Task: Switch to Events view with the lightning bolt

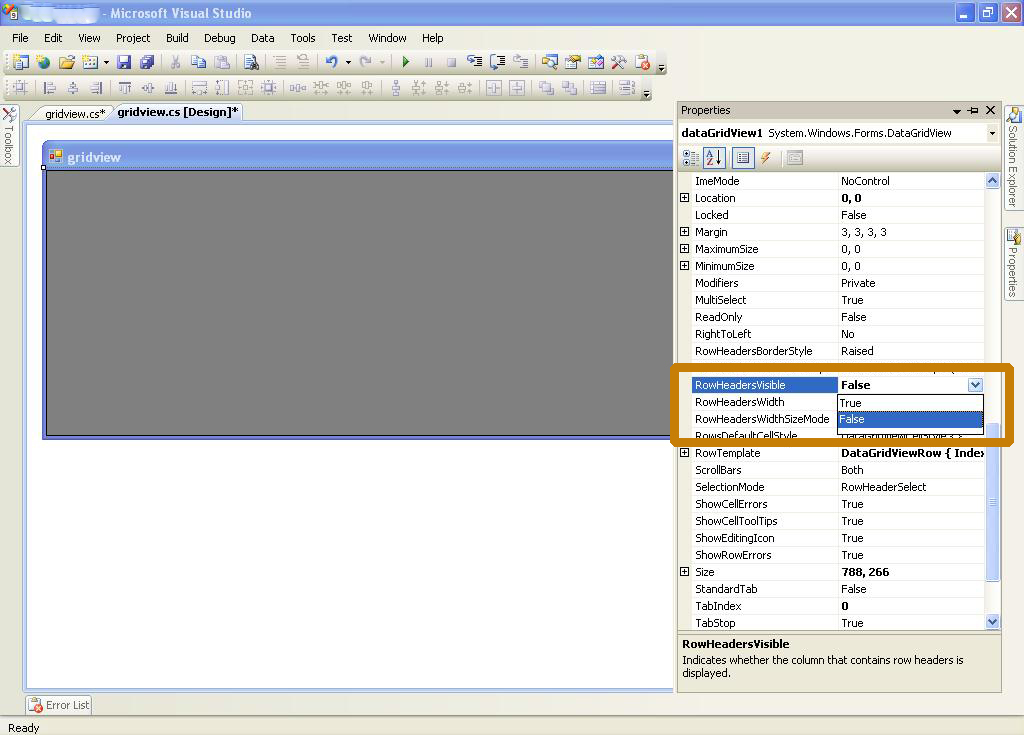Action: 764,157
